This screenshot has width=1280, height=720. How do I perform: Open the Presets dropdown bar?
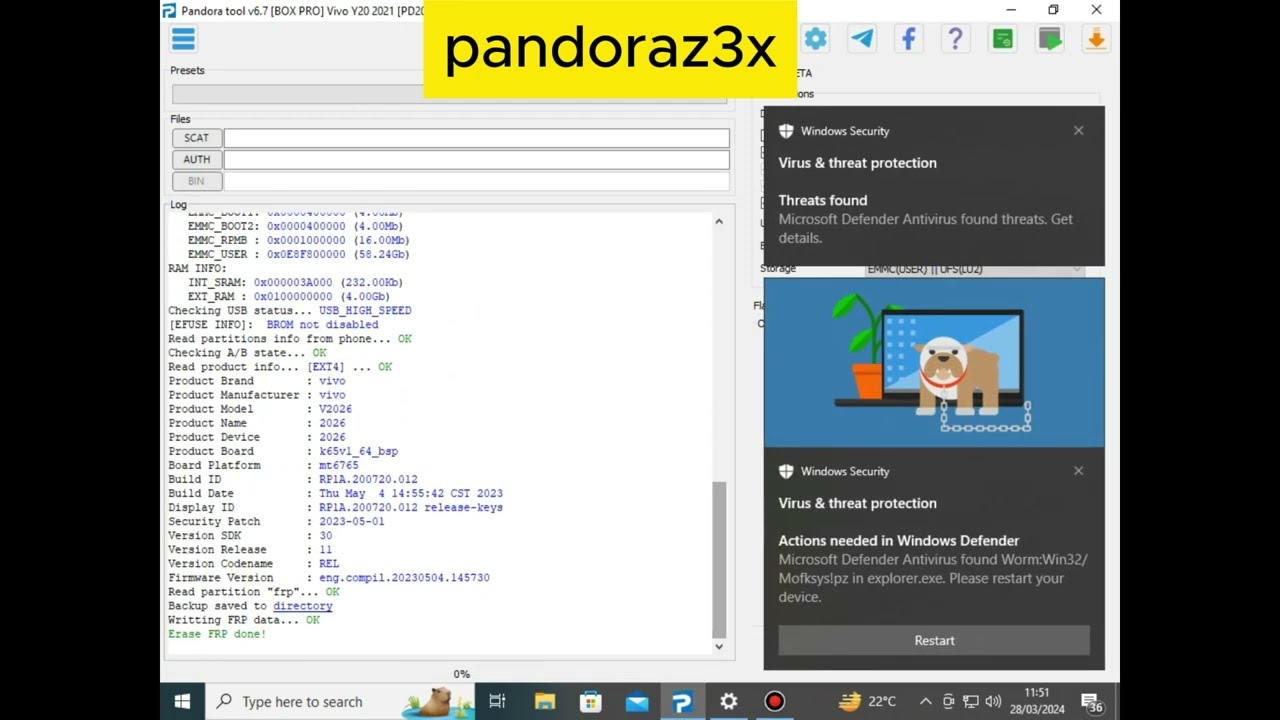point(449,94)
